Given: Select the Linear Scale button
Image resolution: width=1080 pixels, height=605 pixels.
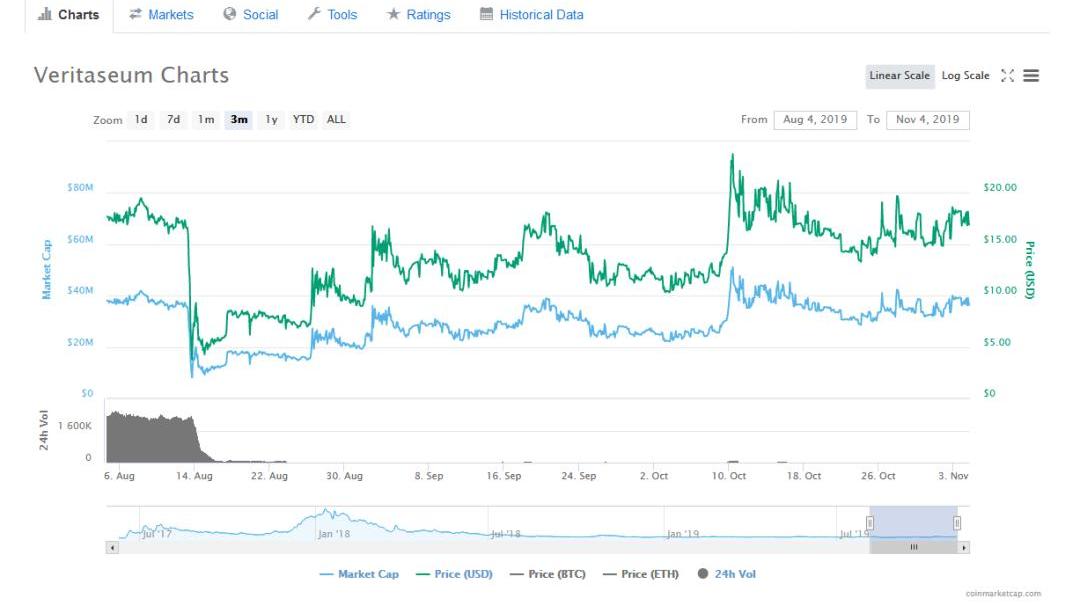Looking at the screenshot, I should [900, 76].
